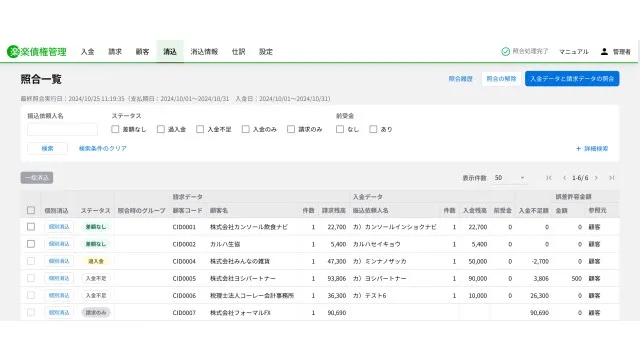Click the 一括消込 button
This screenshot has height=360, width=640.
coord(37,178)
